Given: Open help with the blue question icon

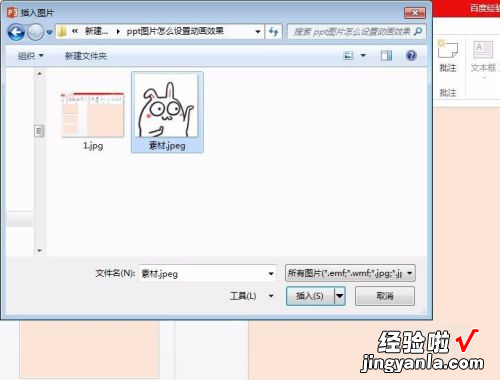Looking at the screenshot, I should [411, 55].
